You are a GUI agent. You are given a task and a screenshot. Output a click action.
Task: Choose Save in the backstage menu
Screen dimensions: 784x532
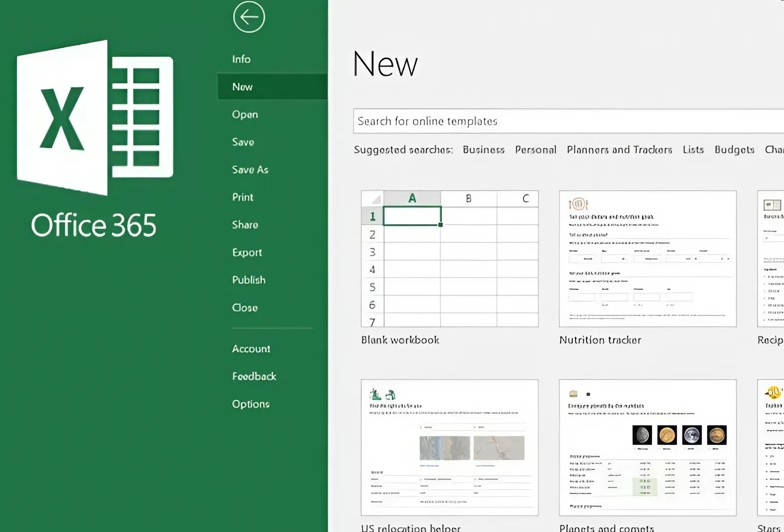click(243, 142)
